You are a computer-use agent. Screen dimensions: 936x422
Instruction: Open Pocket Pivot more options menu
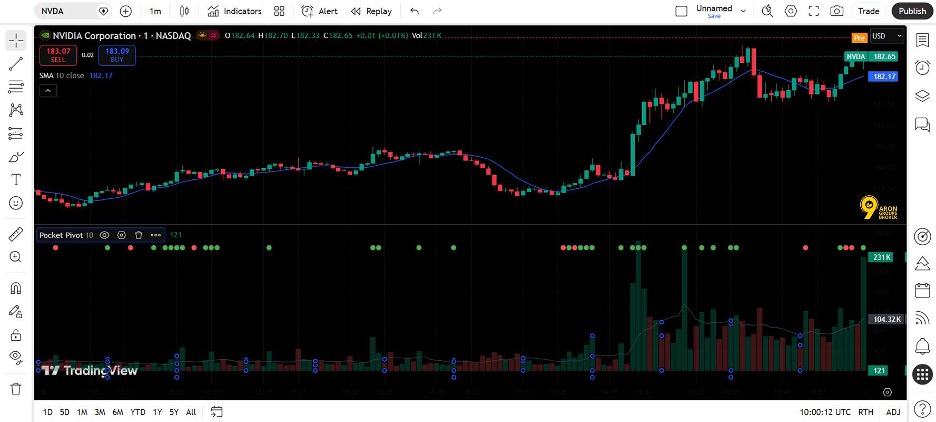click(x=156, y=235)
